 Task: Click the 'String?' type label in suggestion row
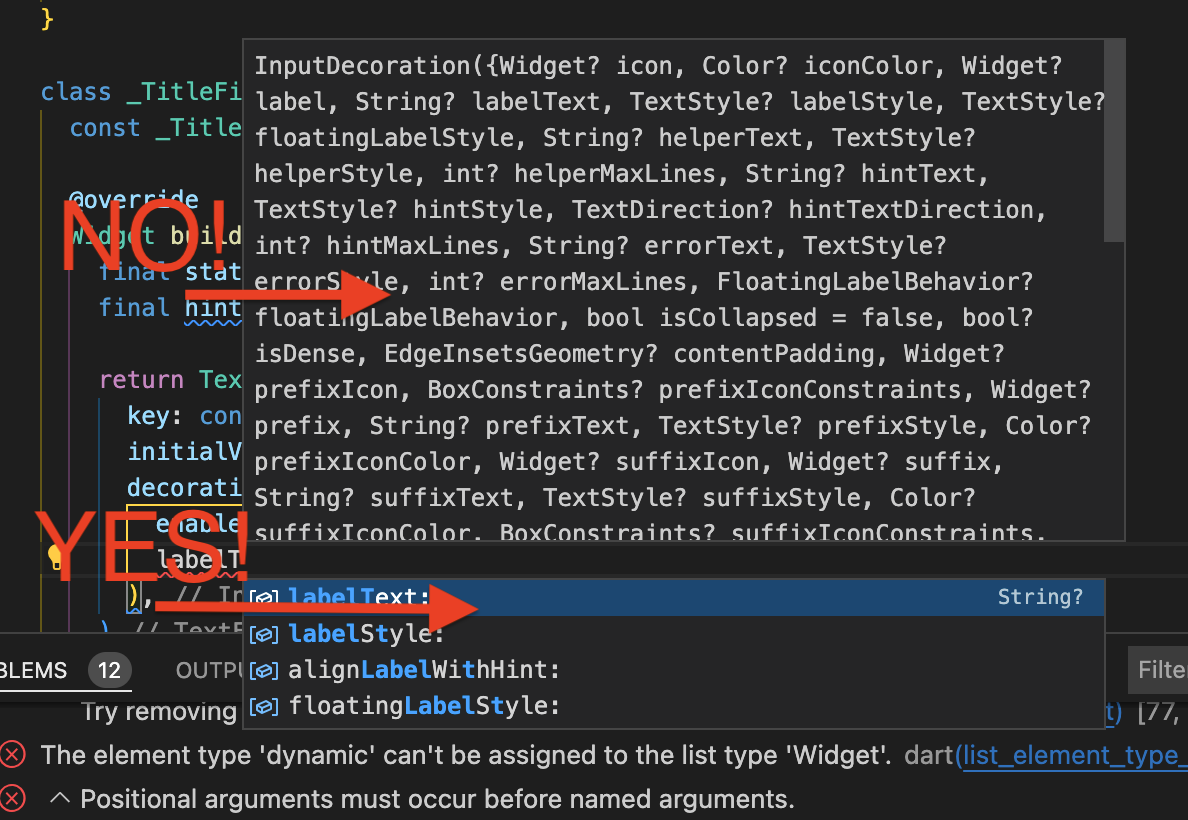click(1040, 597)
